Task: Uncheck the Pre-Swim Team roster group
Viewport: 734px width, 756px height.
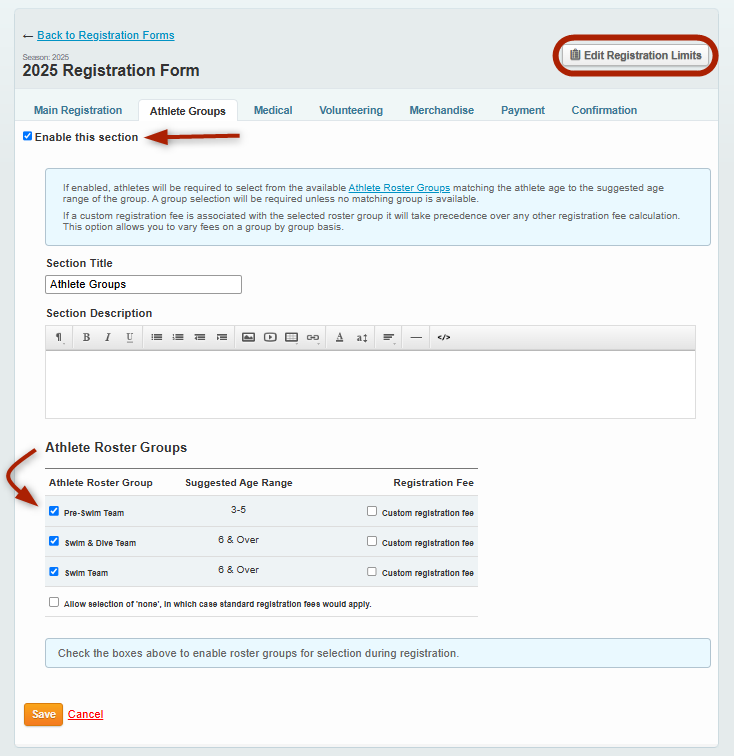Action: pos(54,511)
